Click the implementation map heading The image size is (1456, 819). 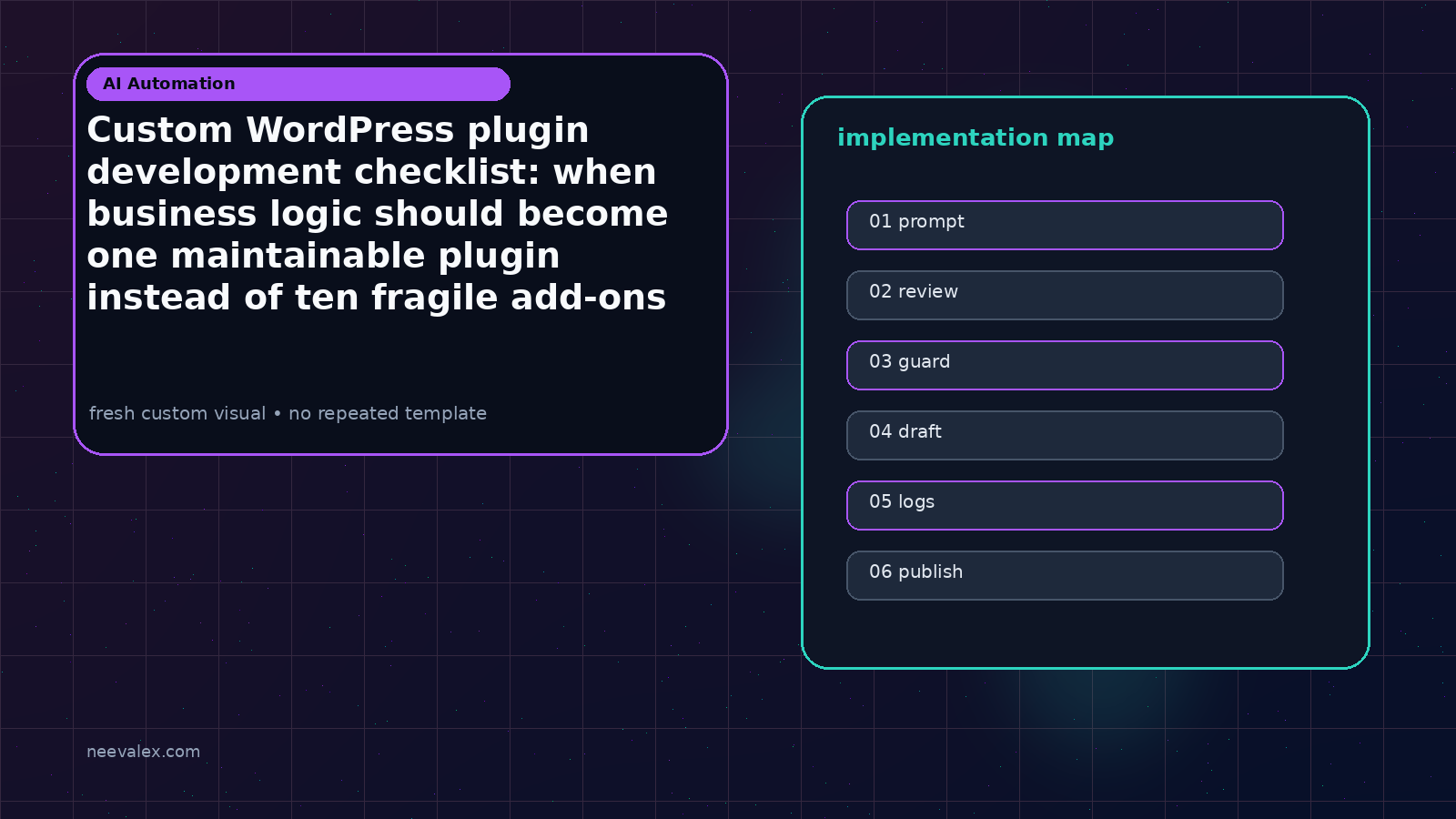[976, 138]
